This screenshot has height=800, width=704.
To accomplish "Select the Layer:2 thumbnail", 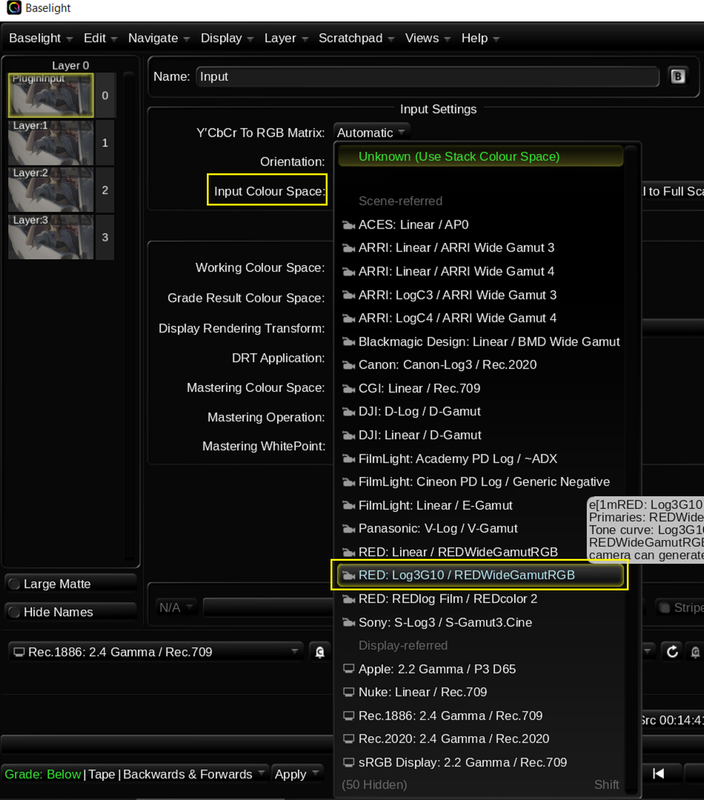I will [x=51, y=190].
